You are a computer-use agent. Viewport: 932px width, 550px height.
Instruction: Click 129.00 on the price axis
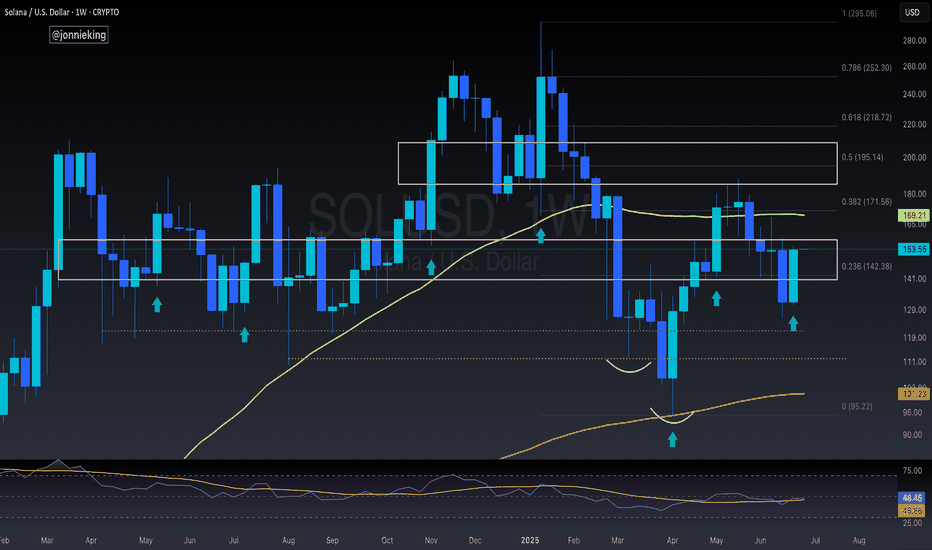click(914, 310)
